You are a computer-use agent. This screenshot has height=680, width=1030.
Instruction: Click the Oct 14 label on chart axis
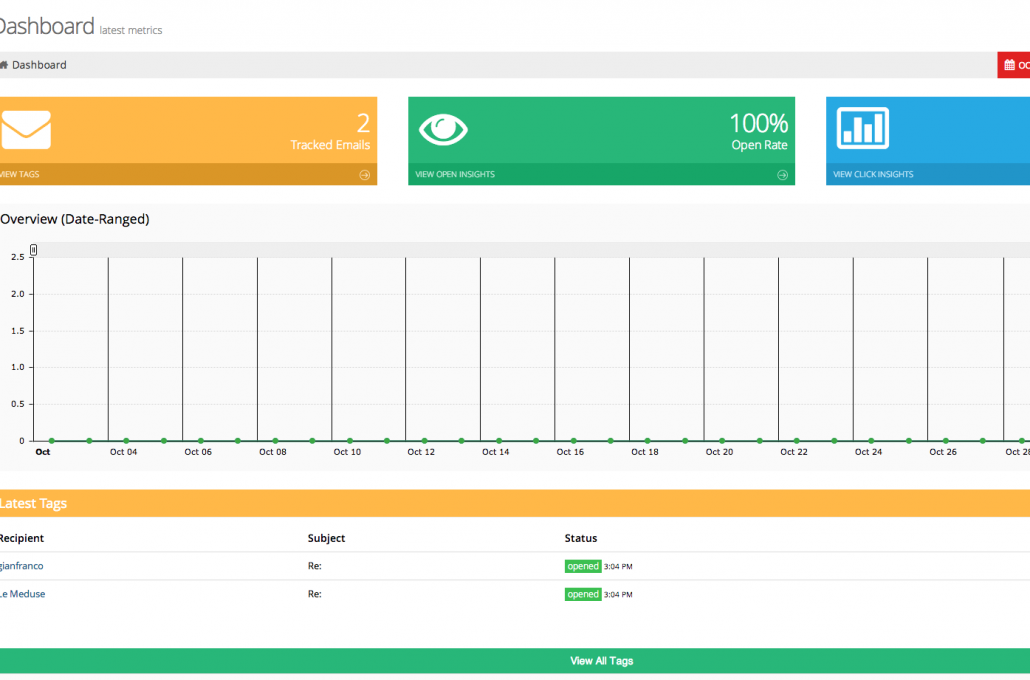(495, 452)
